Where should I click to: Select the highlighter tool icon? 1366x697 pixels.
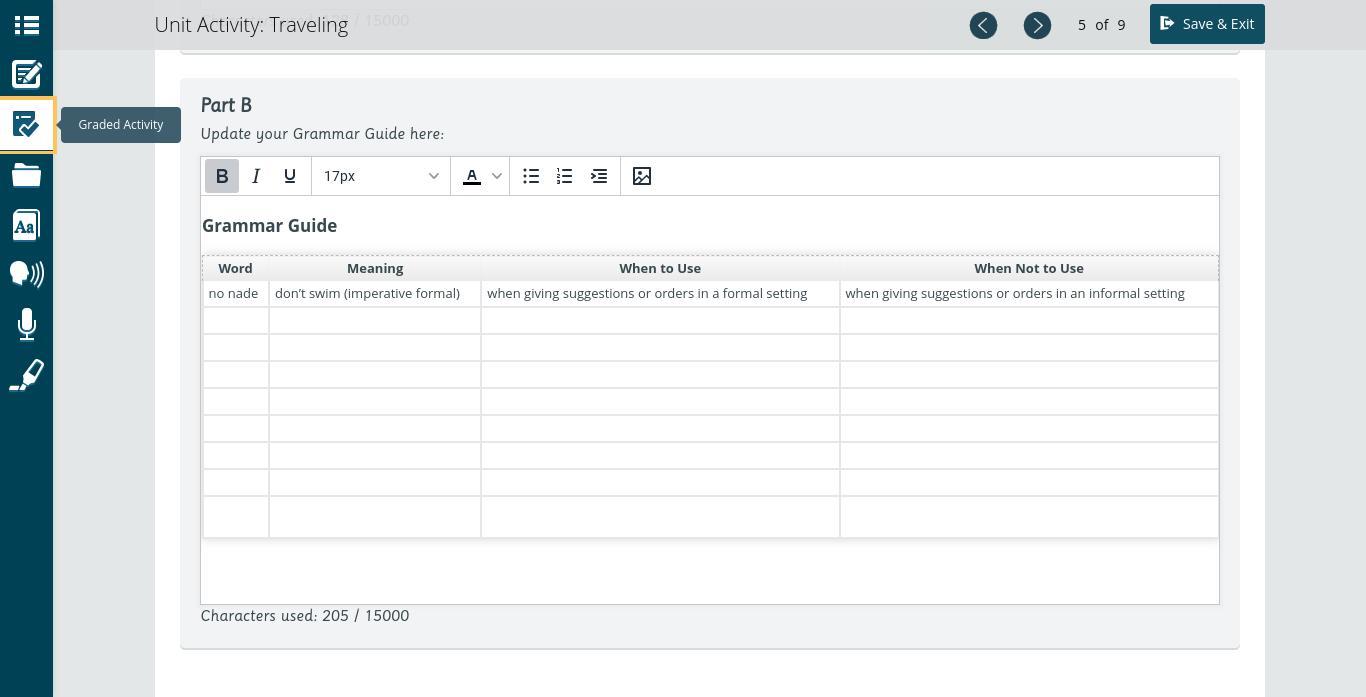coord(26,376)
